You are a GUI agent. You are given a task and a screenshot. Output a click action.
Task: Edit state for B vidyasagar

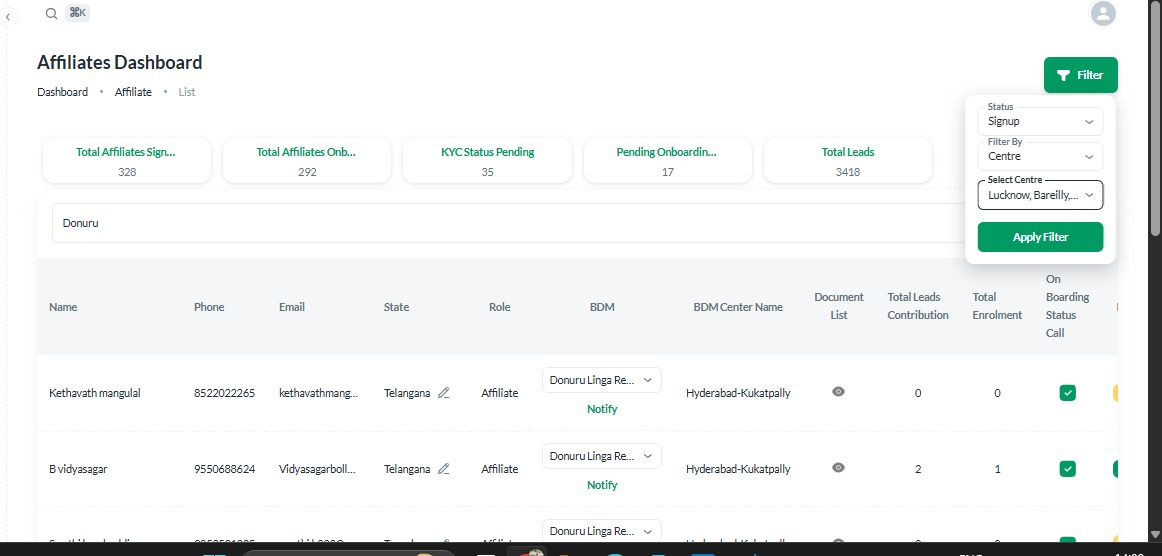pos(444,469)
